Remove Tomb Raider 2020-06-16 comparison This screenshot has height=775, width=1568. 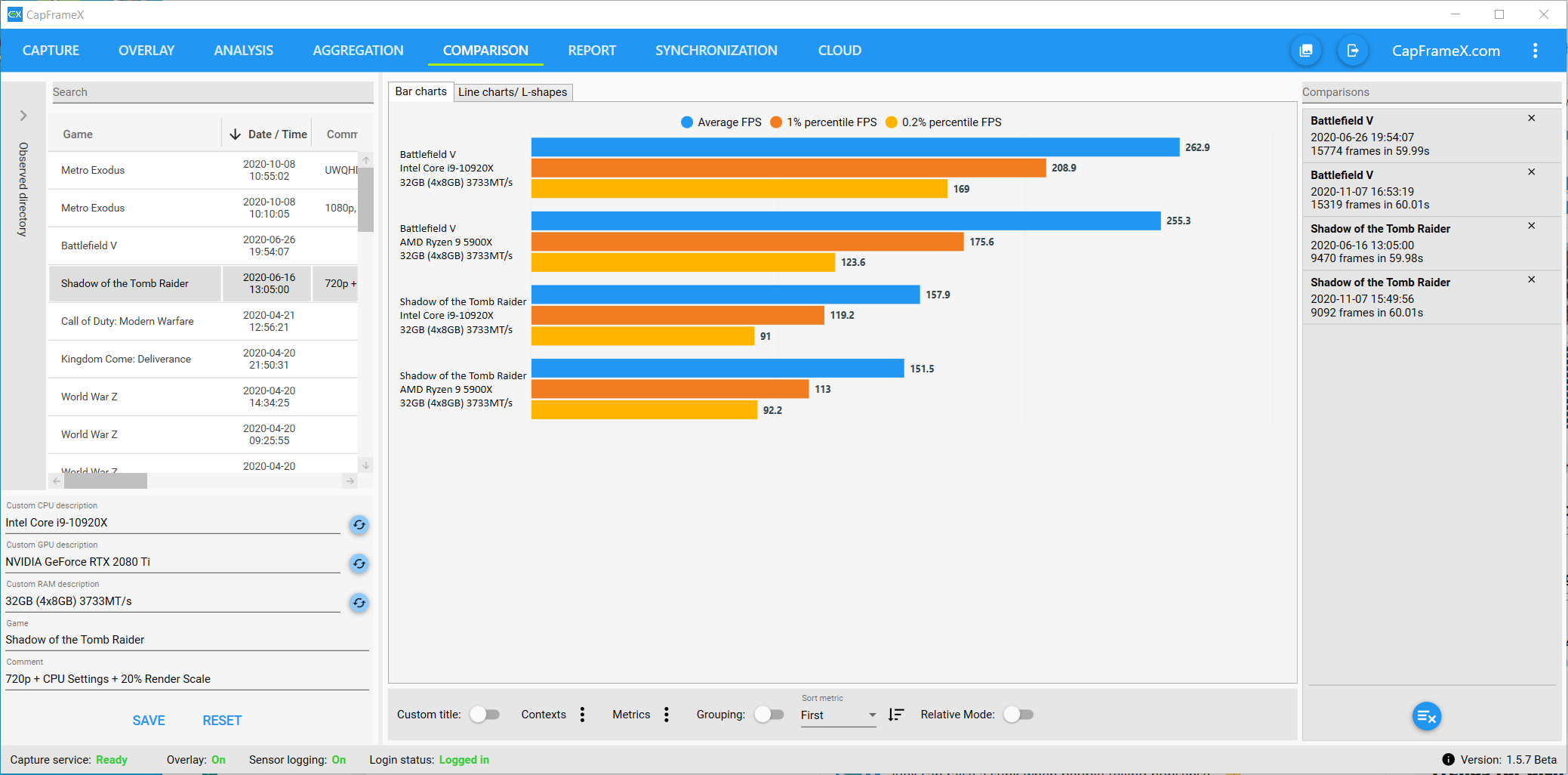[x=1532, y=226]
